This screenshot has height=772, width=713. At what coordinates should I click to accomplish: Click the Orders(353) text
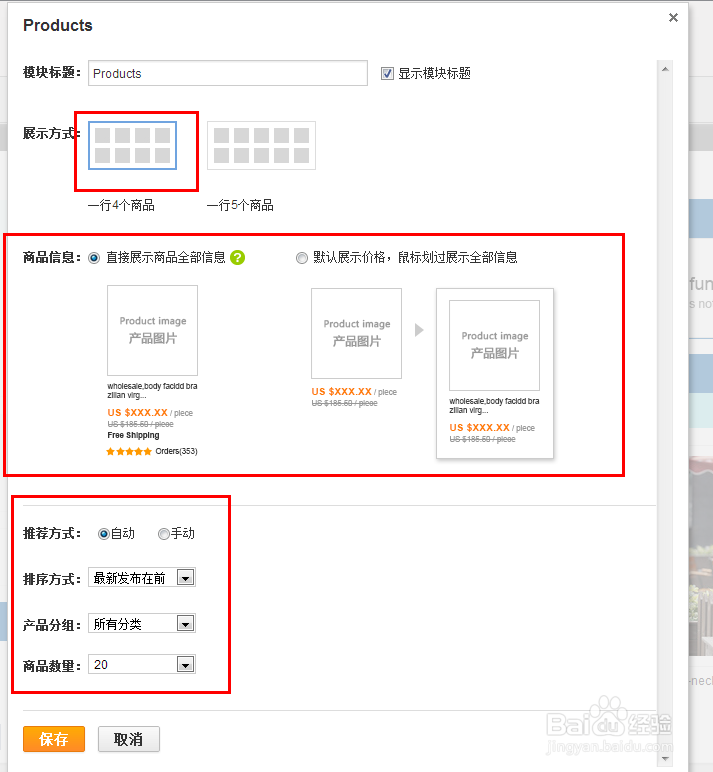[176, 451]
